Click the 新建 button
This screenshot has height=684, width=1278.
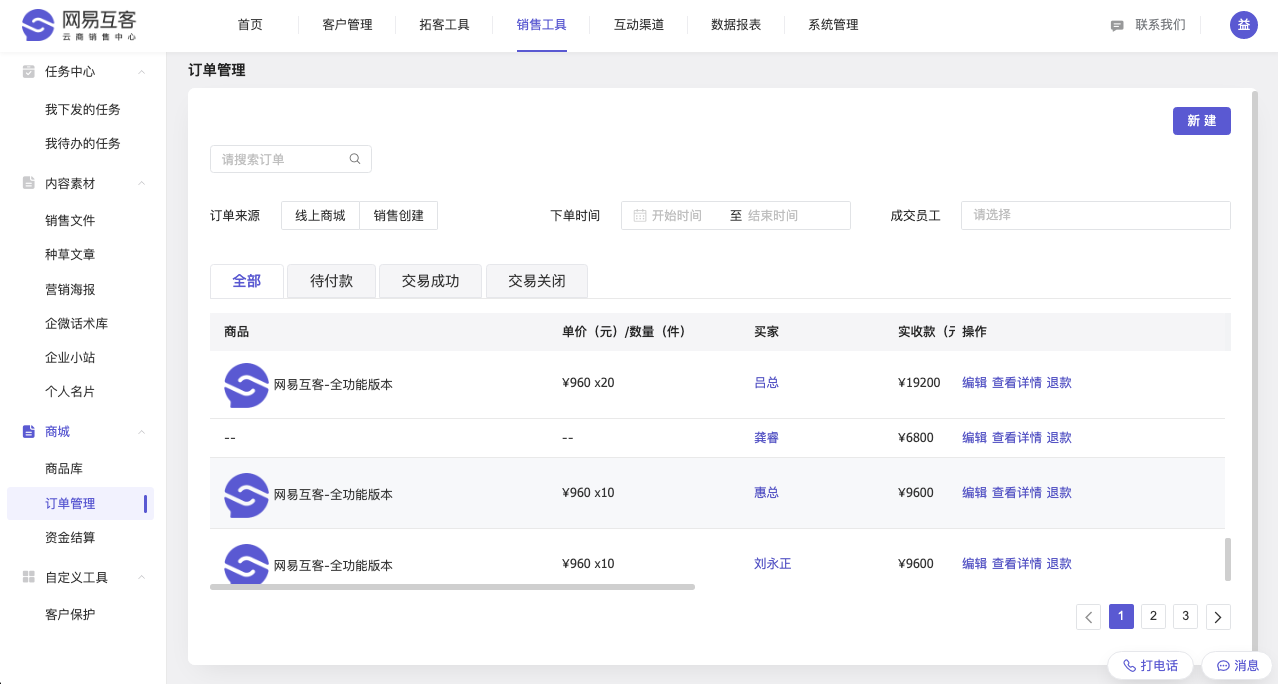(1201, 121)
